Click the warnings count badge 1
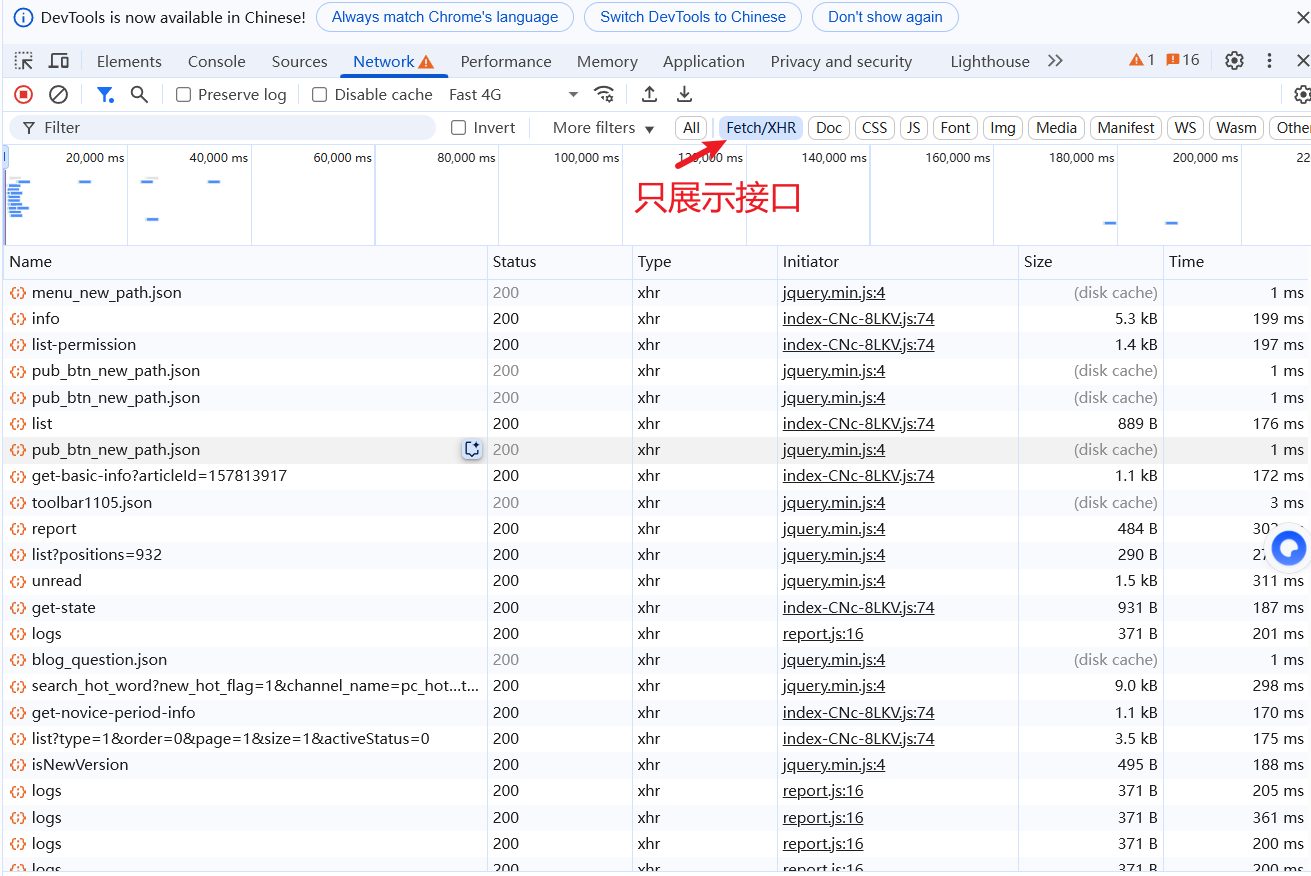Viewport: 1311px width, 876px height. [1142, 60]
